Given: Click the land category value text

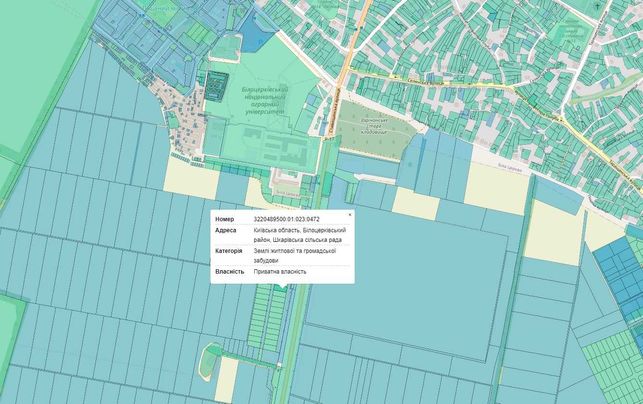Looking at the screenshot, I should pos(295,256).
